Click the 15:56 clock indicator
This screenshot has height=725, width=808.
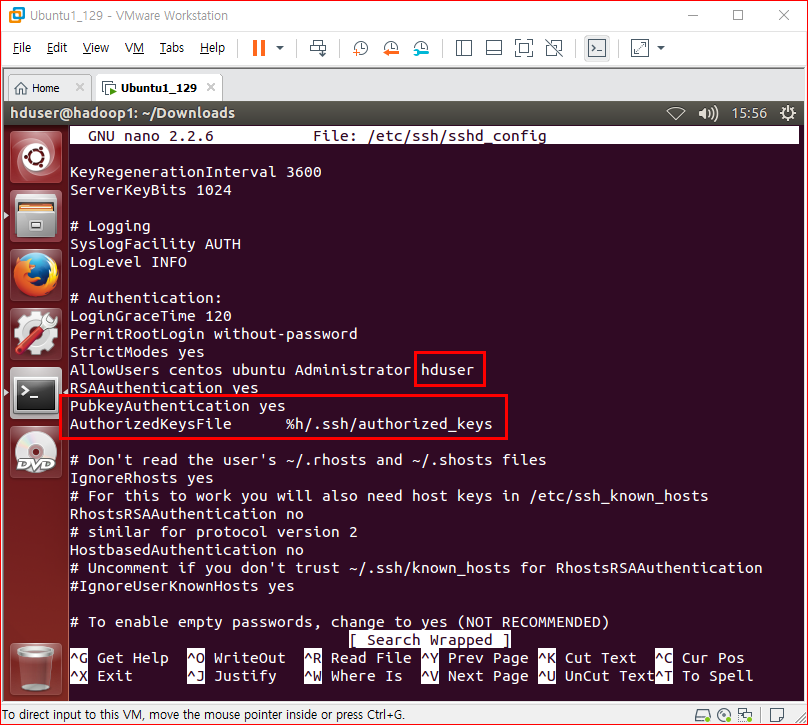coord(749,113)
